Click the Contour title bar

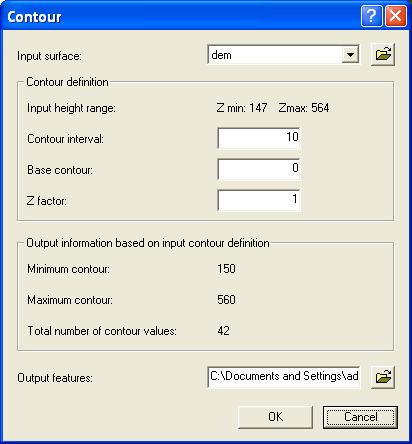[180, 16]
